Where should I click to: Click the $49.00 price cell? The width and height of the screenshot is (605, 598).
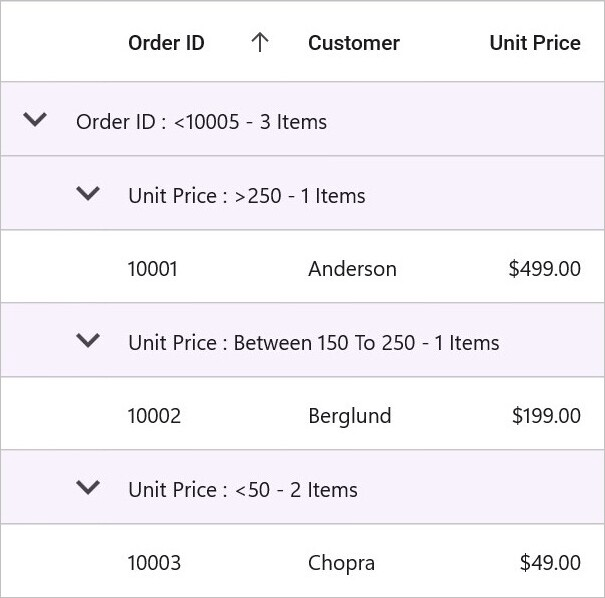pos(550,563)
